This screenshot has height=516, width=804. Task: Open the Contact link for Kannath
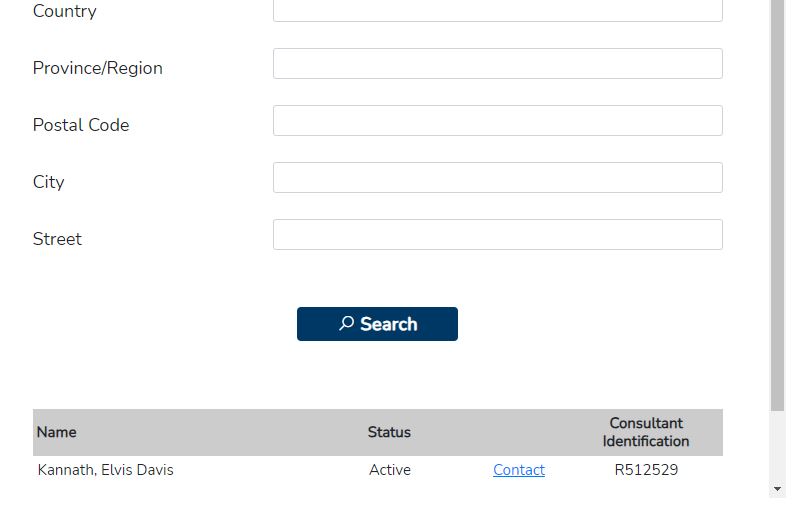pos(518,470)
